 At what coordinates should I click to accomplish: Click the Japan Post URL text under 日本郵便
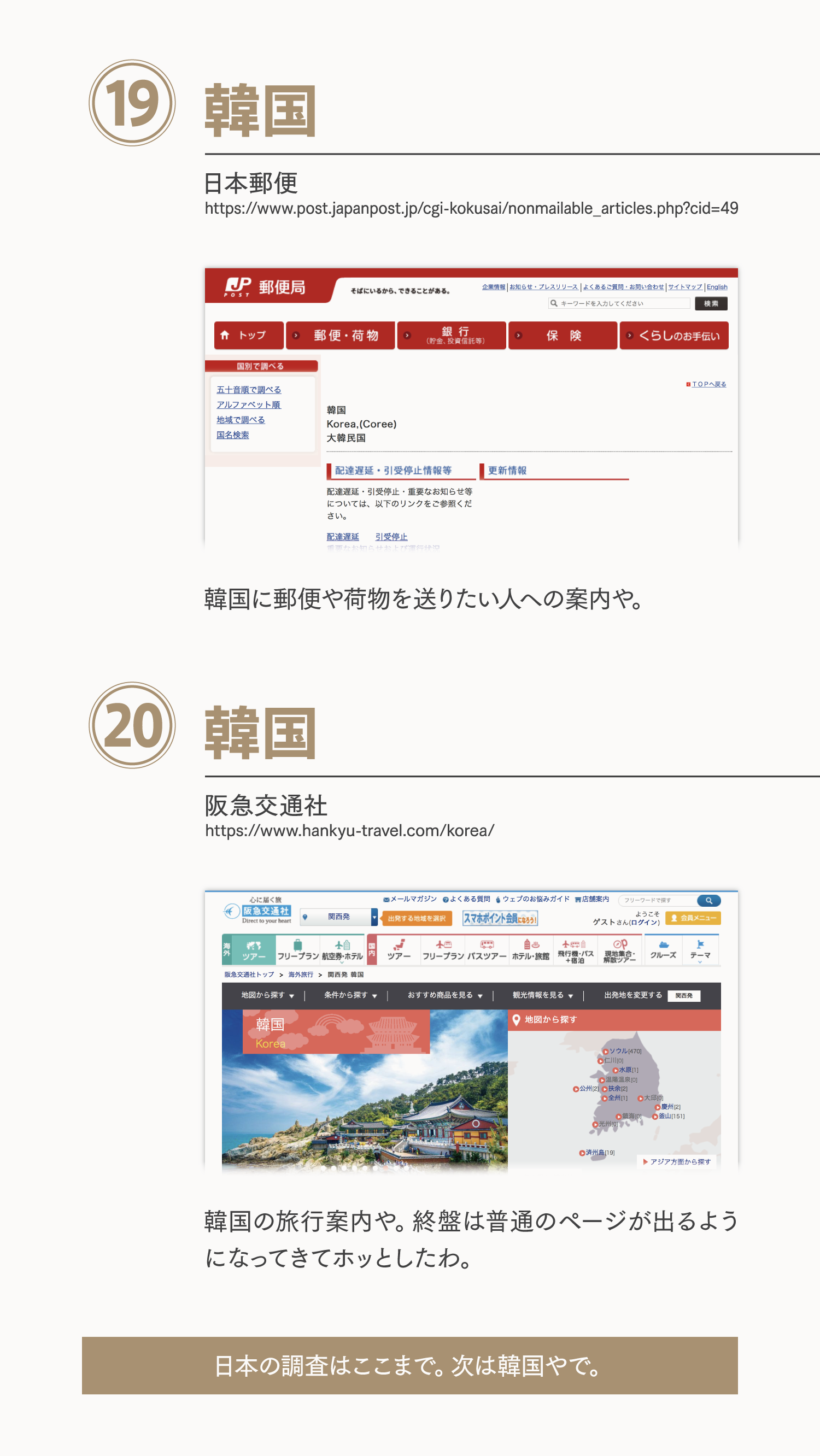(x=471, y=209)
